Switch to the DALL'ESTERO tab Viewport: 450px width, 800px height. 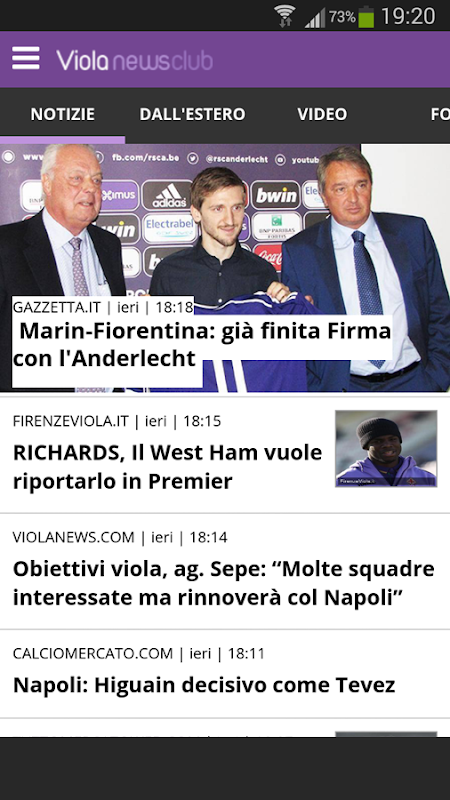pos(192,114)
